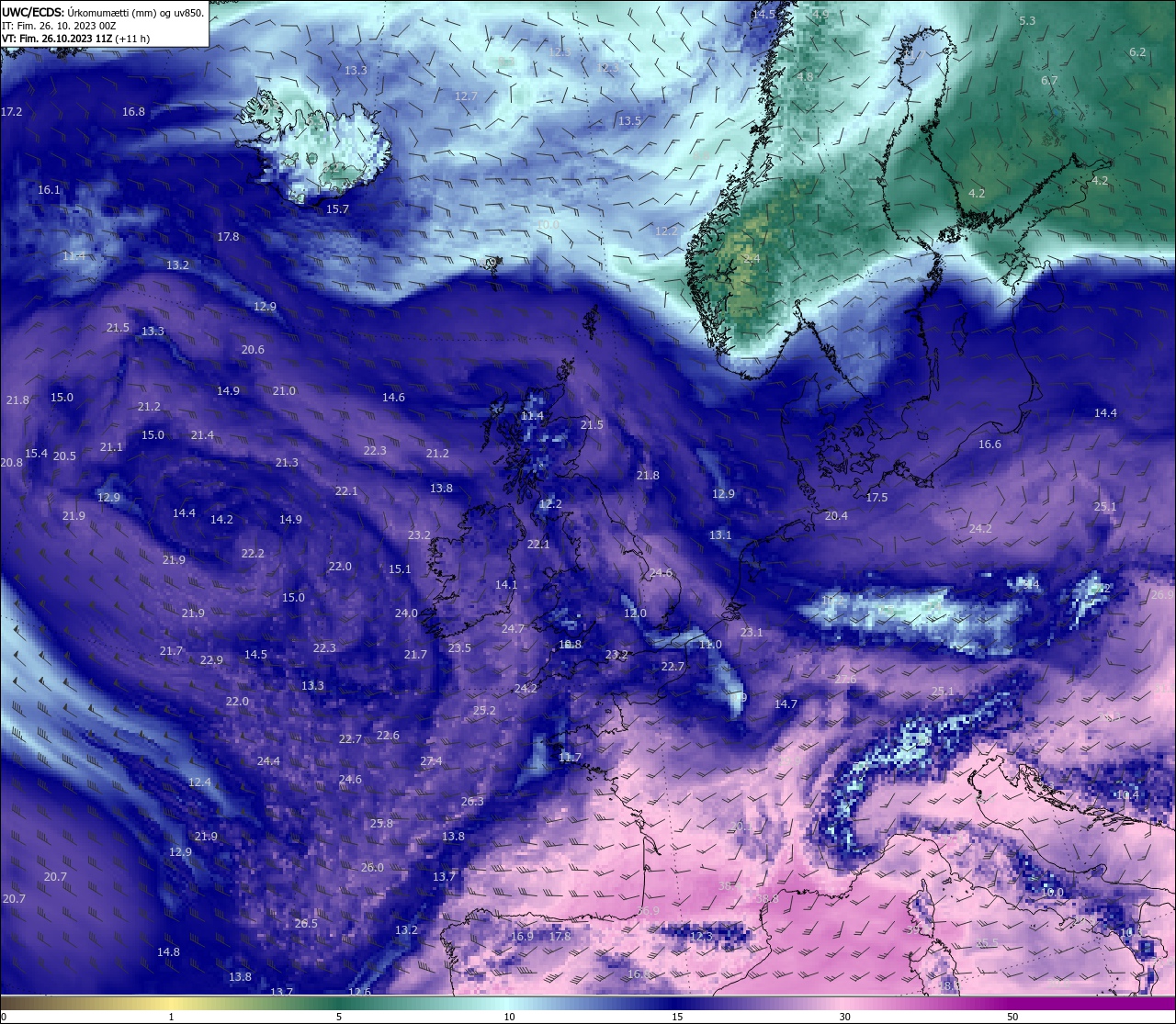Click the value 14.1 over Ireland
Image resolution: width=1176 pixels, height=1024 pixels.
(506, 584)
